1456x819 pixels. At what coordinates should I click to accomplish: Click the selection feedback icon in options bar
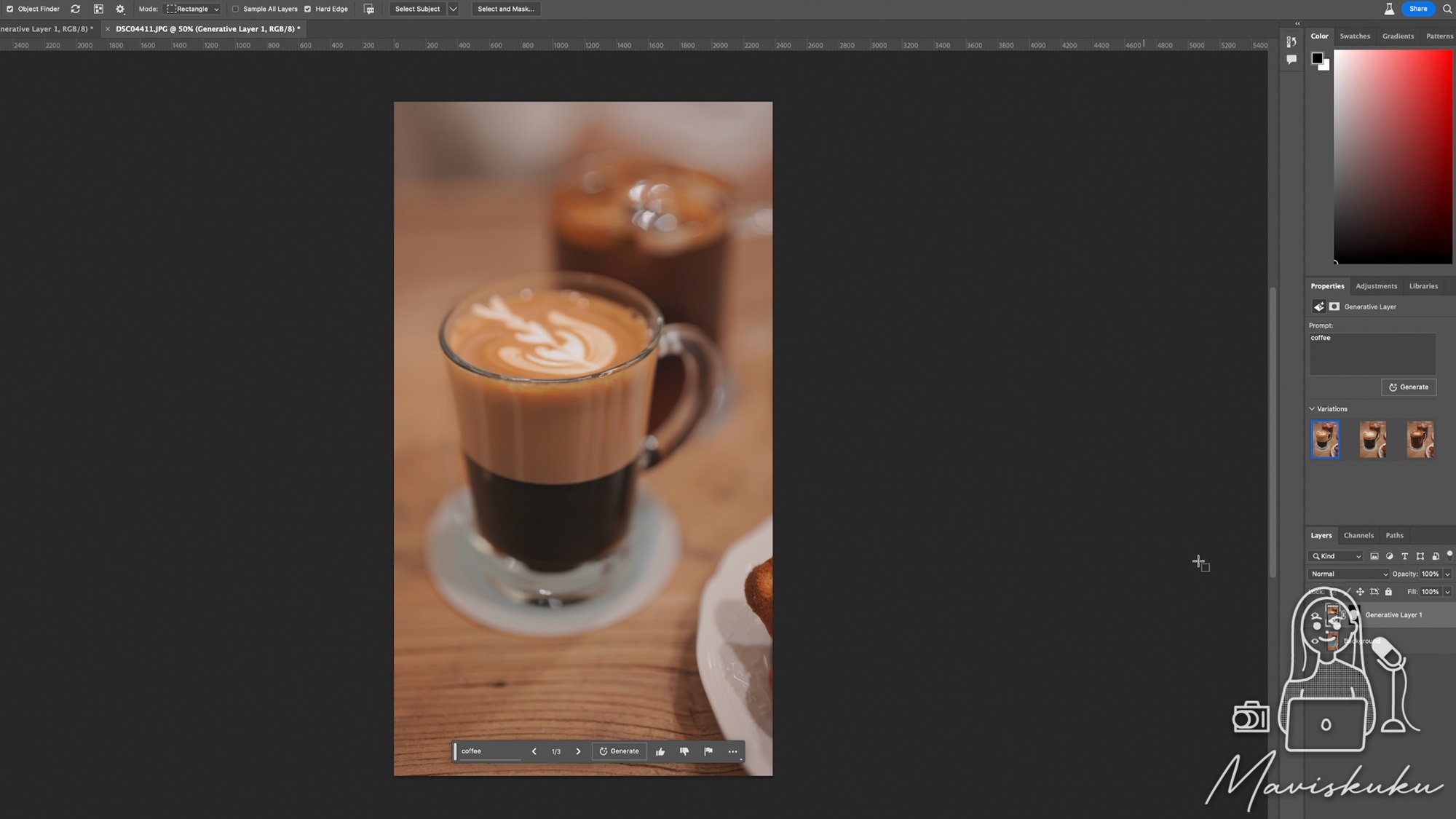pyautogui.click(x=369, y=9)
